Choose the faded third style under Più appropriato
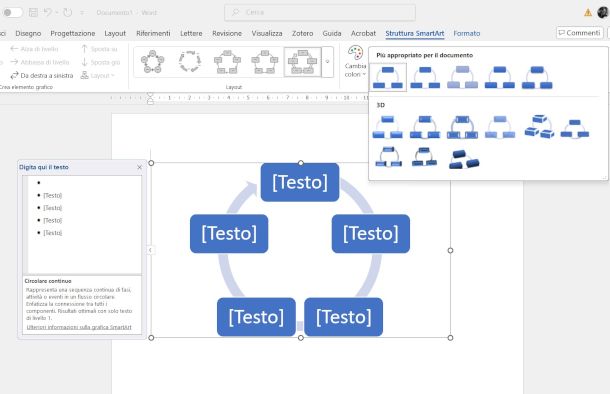The image size is (610, 394). 463,77
